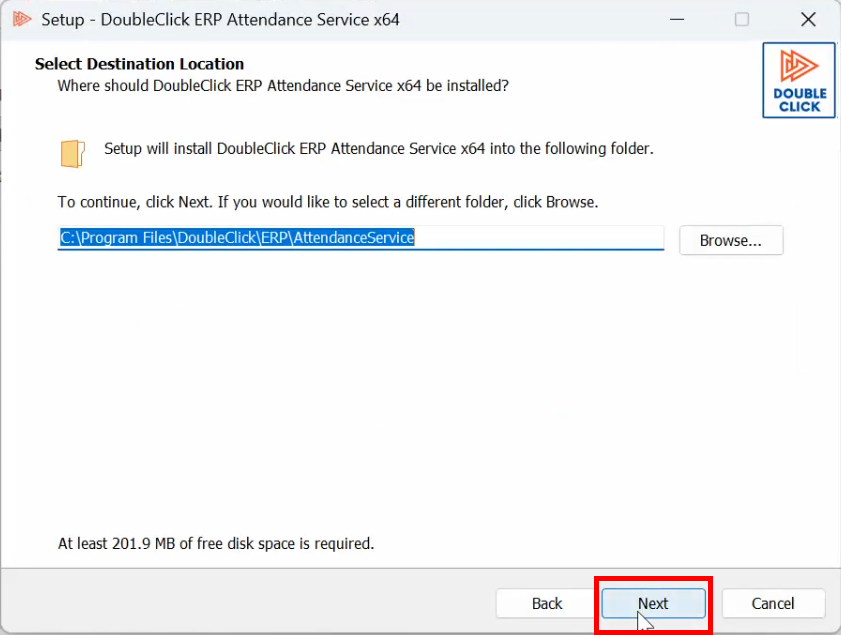Click the "Setup will install" description line
Image resolution: width=841 pixels, height=635 pixels.
pyautogui.click(x=378, y=149)
